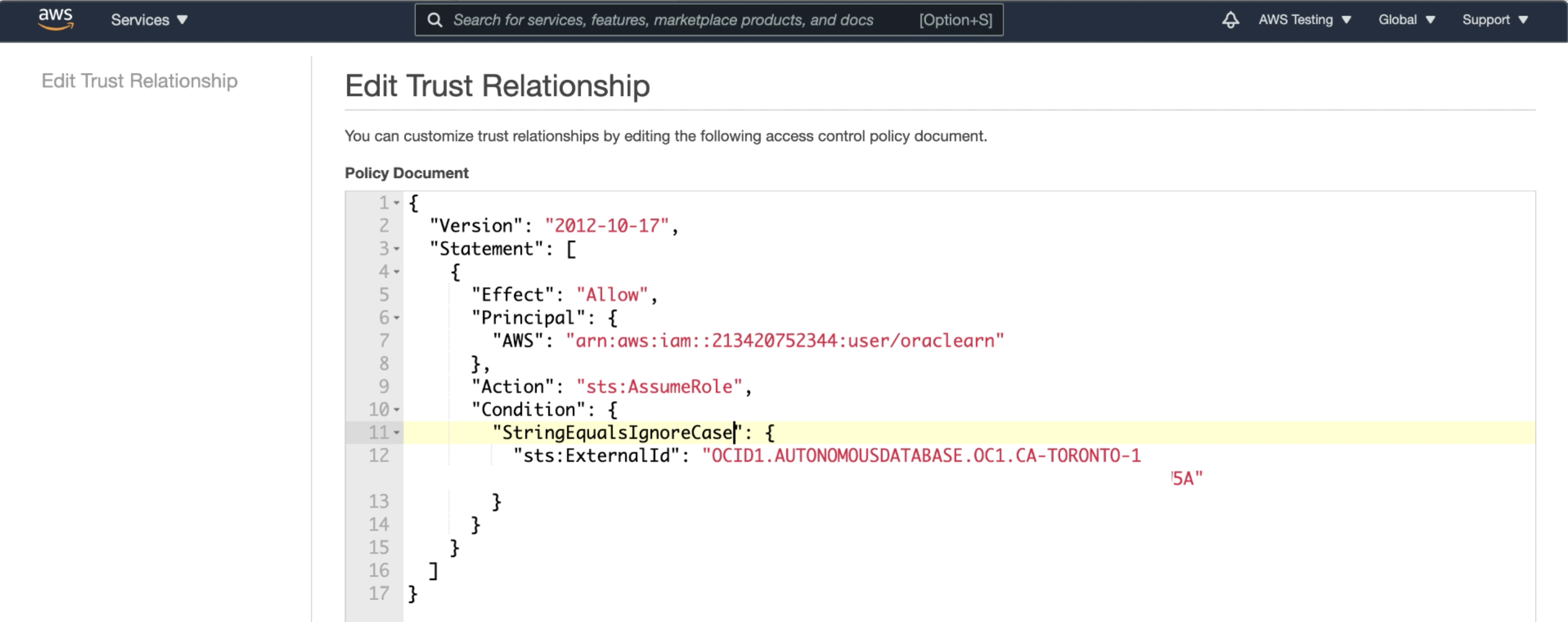1568x622 pixels.
Task: Click the Version date value 2012-10-17
Action: click(x=606, y=226)
